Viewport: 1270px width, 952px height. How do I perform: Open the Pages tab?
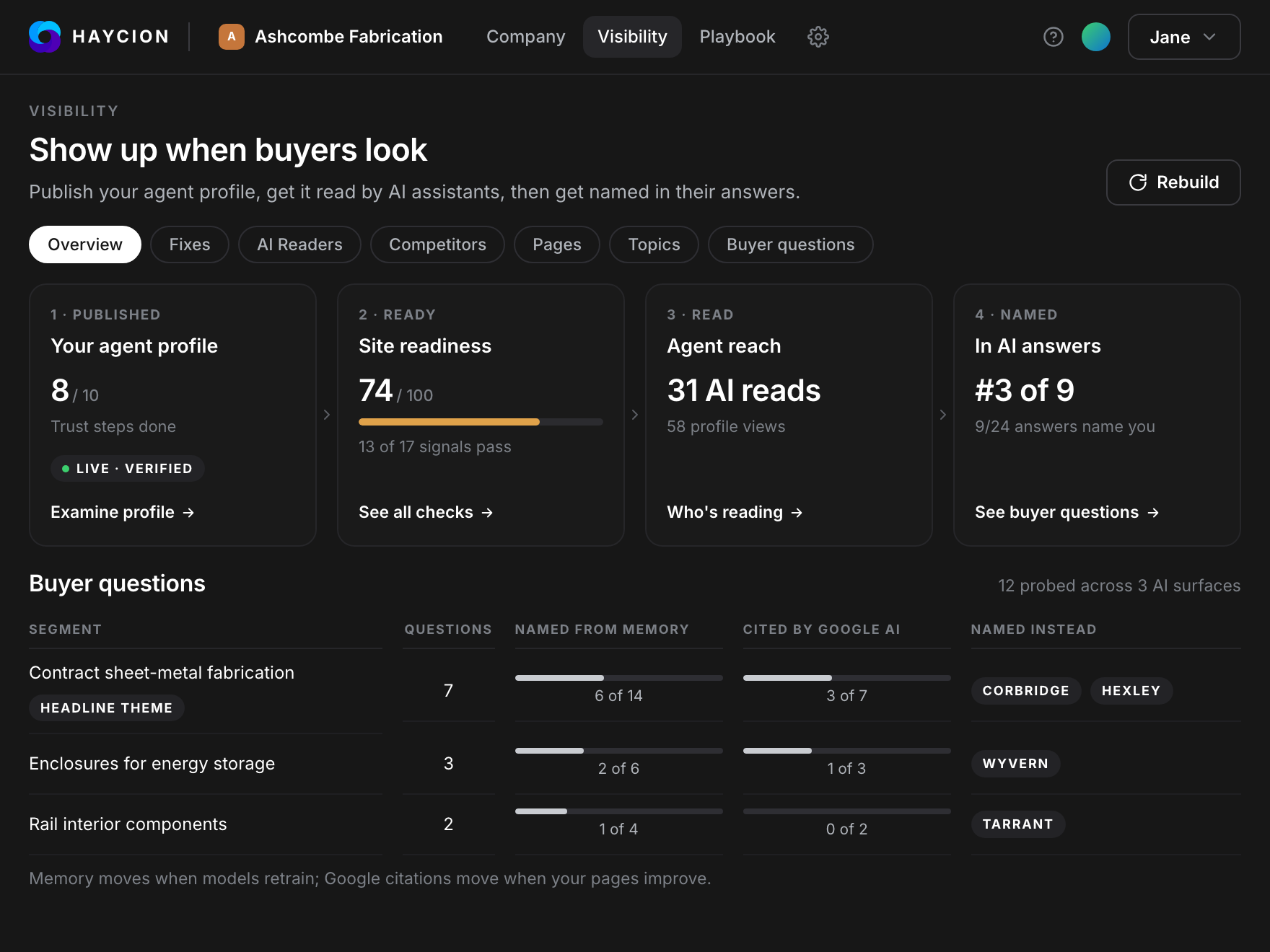pos(556,244)
